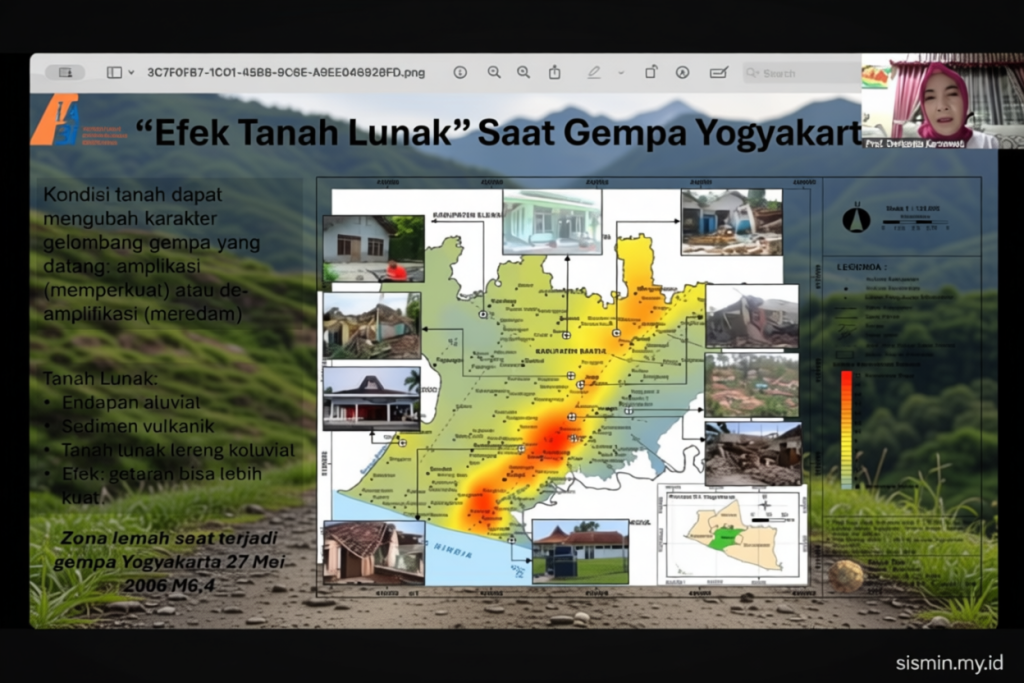Click the presenter's webcam video thumbnail

pyautogui.click(x=929, y=101)
